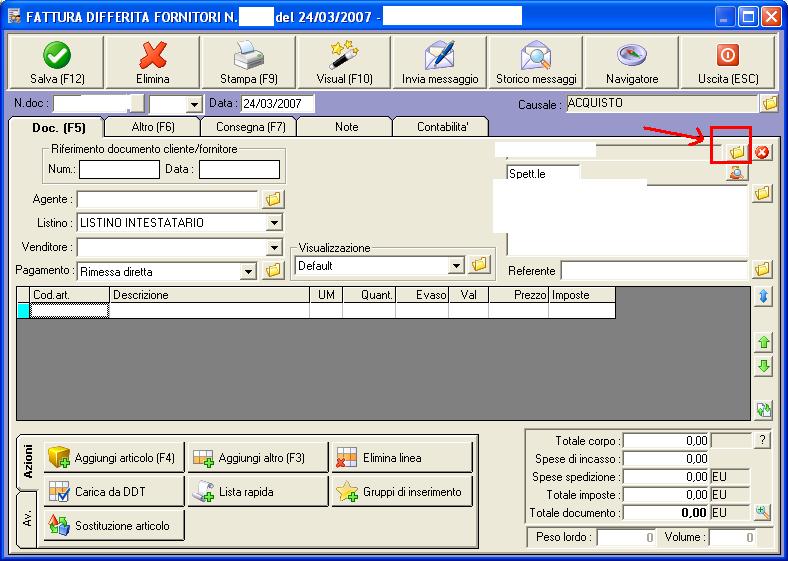Expand dropdown next to N.doc field

point(193,104)
